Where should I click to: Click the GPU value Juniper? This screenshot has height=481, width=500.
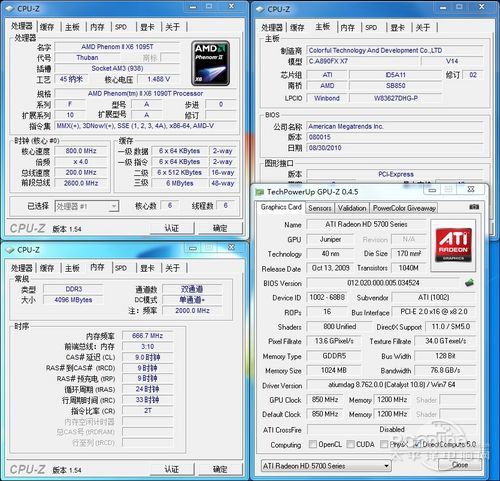[330, 239]
